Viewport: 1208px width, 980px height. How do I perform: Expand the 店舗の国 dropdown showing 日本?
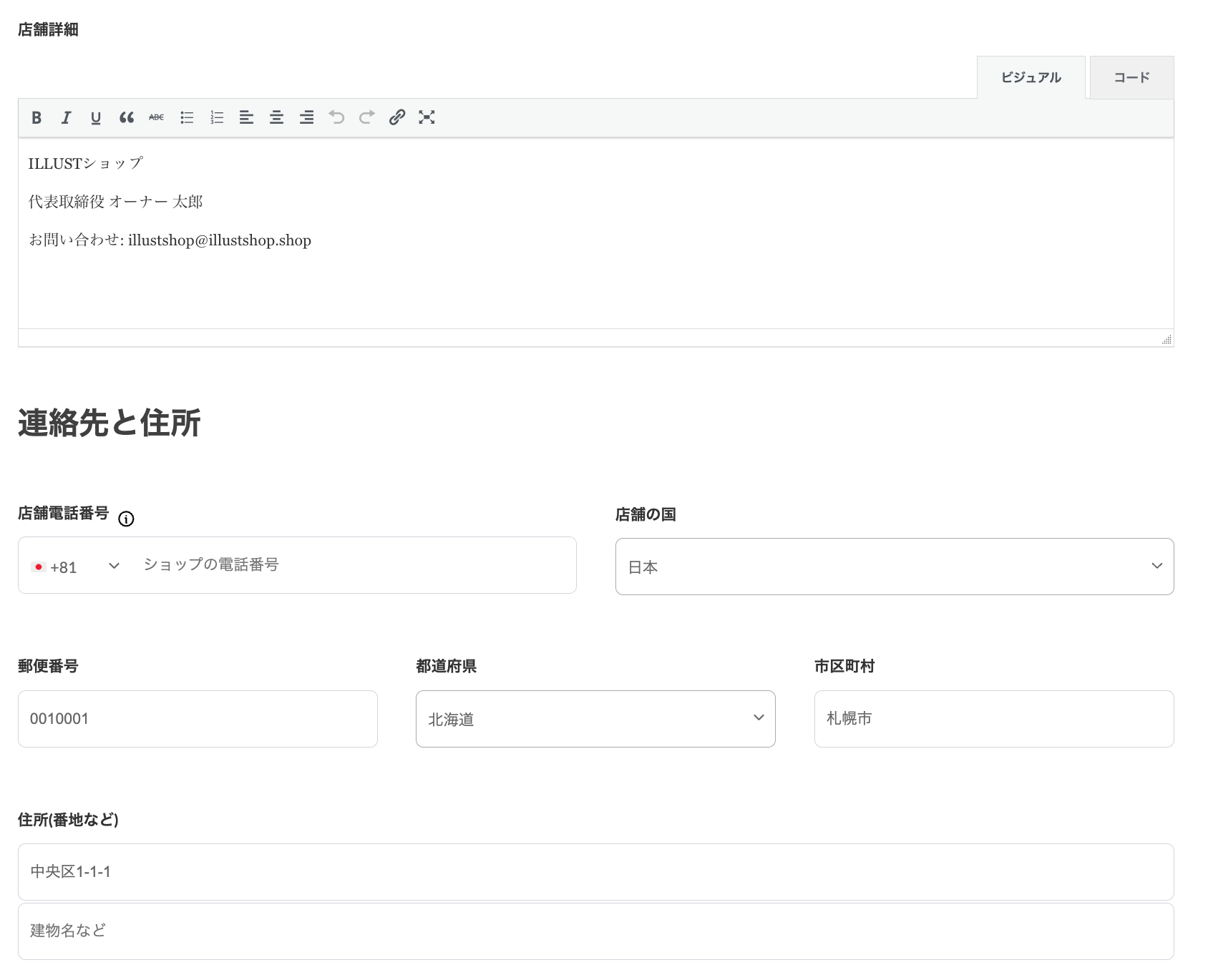[894, 567]
